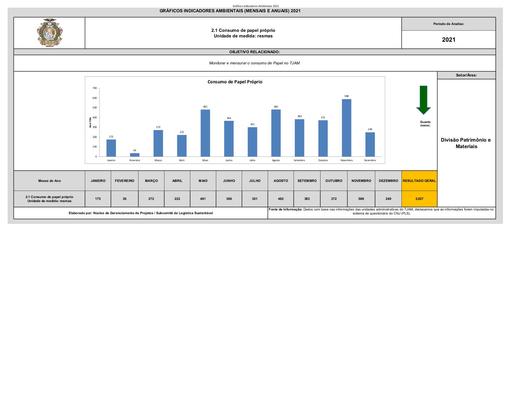Click the tallest bar for November
The width and height of the screenshot is (512, 395).
click(x=347, y=128)
